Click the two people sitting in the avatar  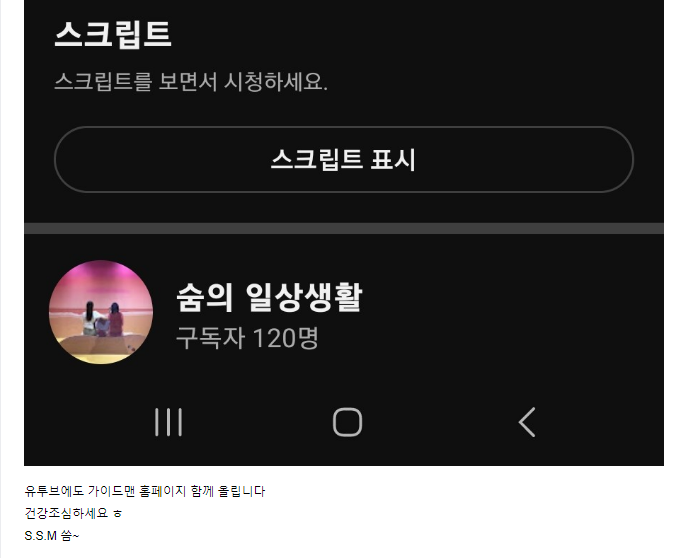[103, 319]
